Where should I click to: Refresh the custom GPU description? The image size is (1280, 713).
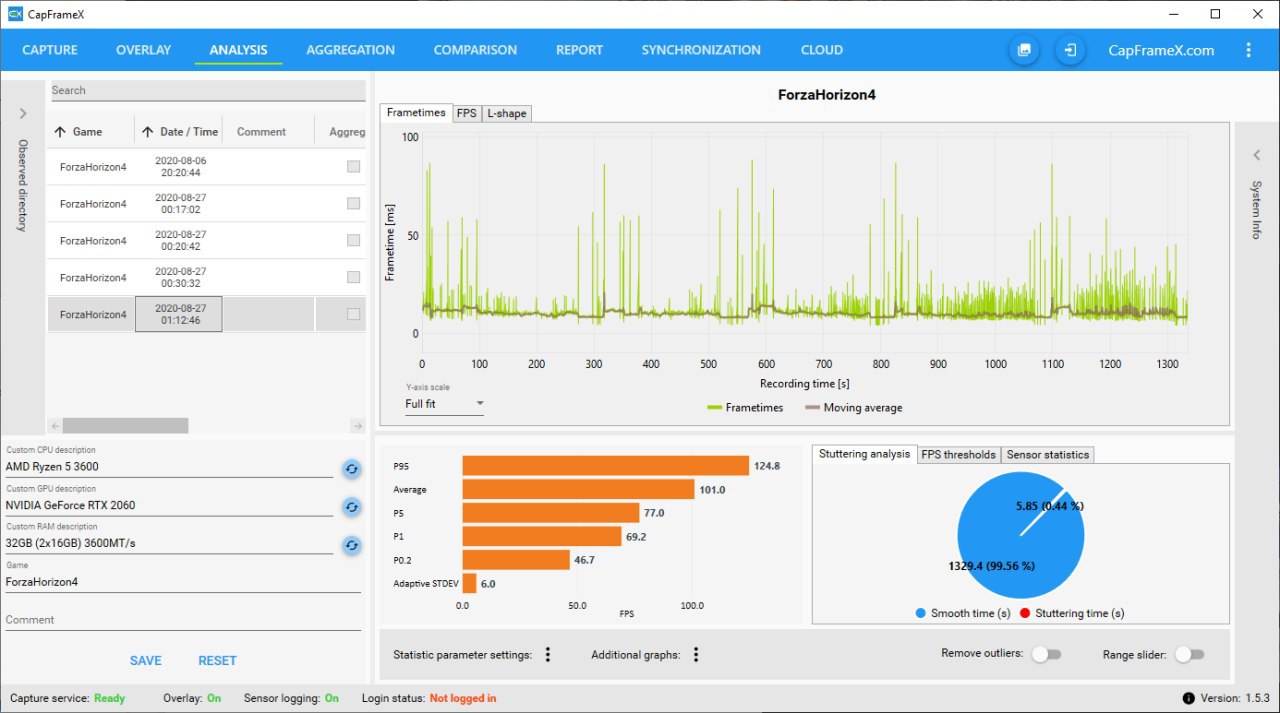[352, 507]
